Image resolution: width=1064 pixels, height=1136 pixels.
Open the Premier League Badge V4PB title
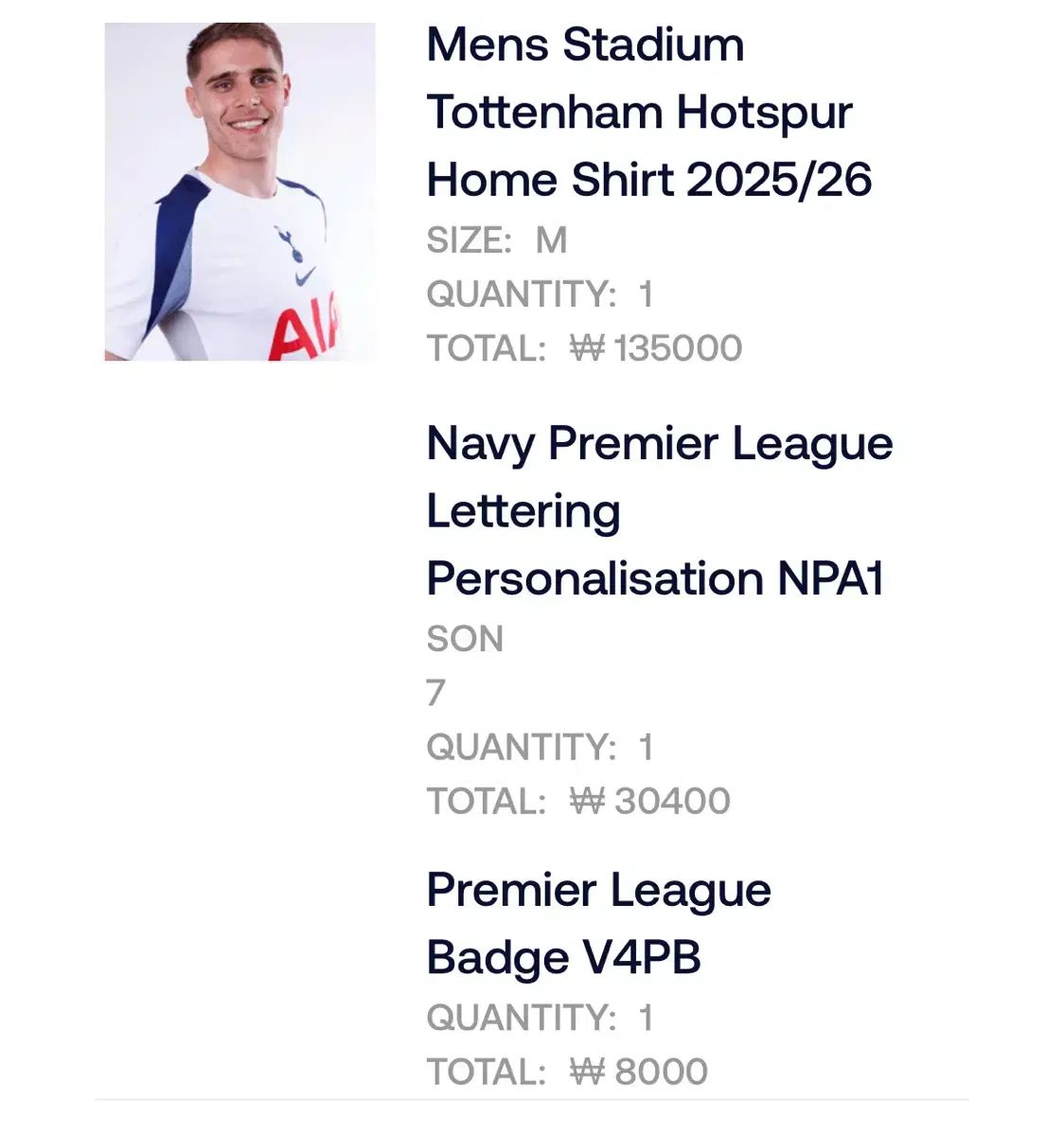pos(599,923)
